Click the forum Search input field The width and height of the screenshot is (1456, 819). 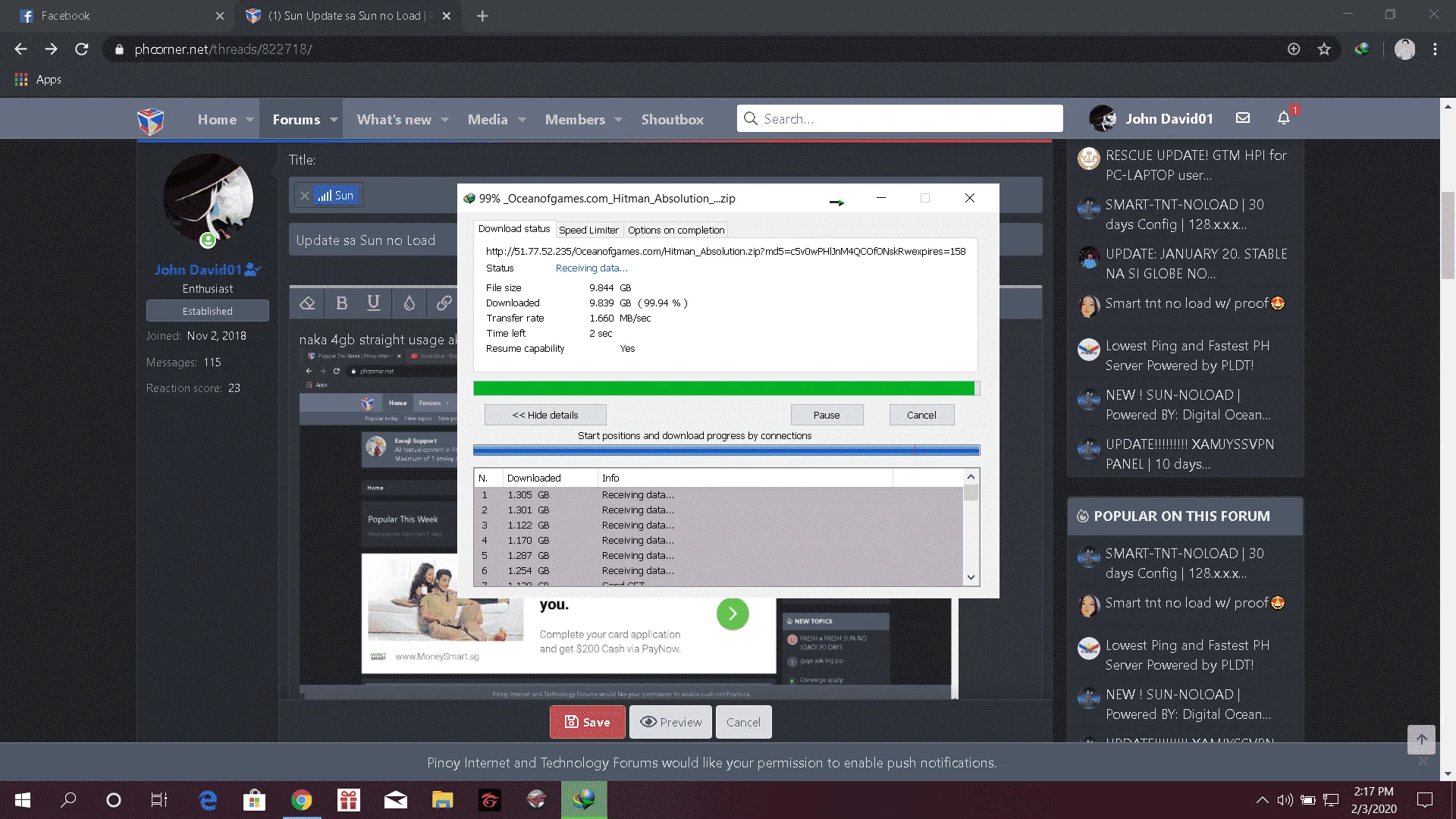(x=899, y=118)
